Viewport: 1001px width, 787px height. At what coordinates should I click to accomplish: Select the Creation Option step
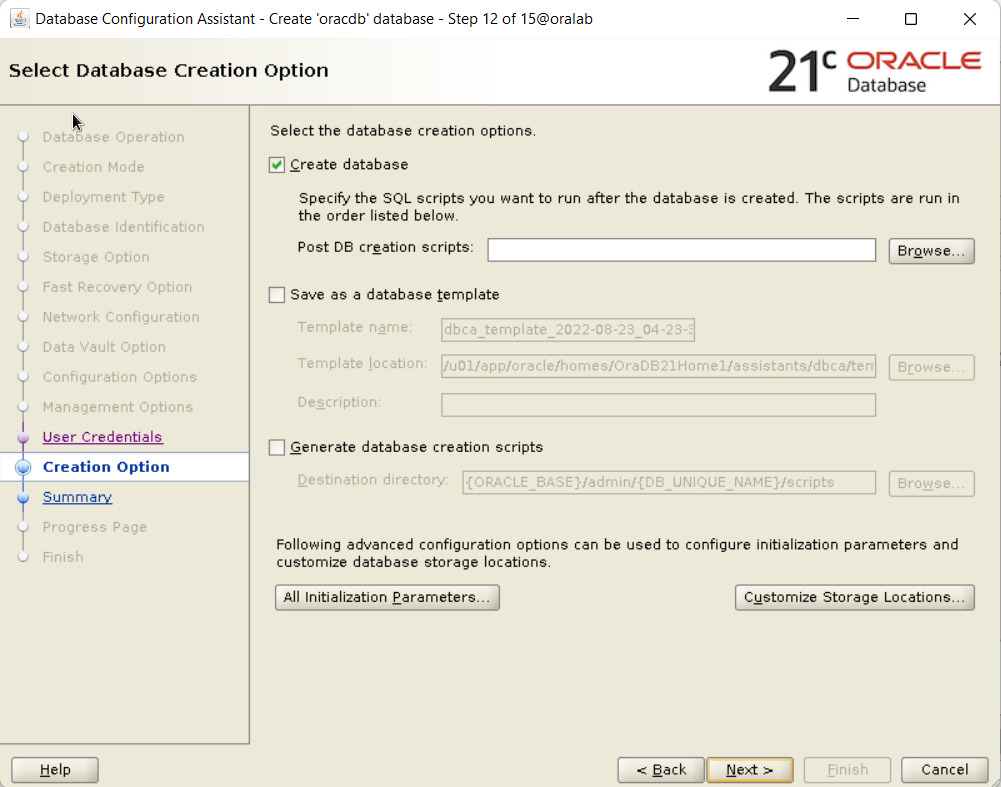coord(106,467)
